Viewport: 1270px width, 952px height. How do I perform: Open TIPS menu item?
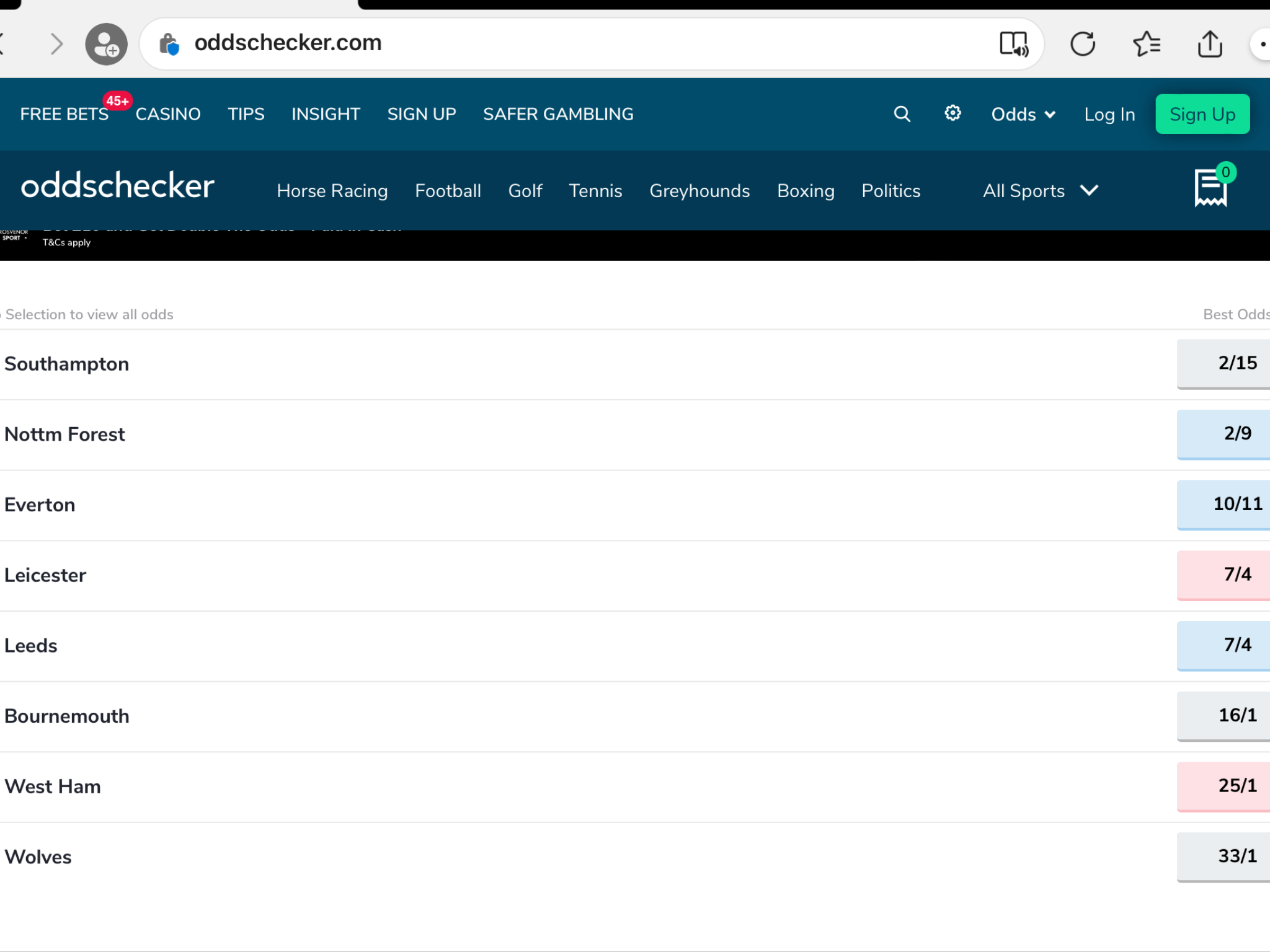[x=246, y=115]
